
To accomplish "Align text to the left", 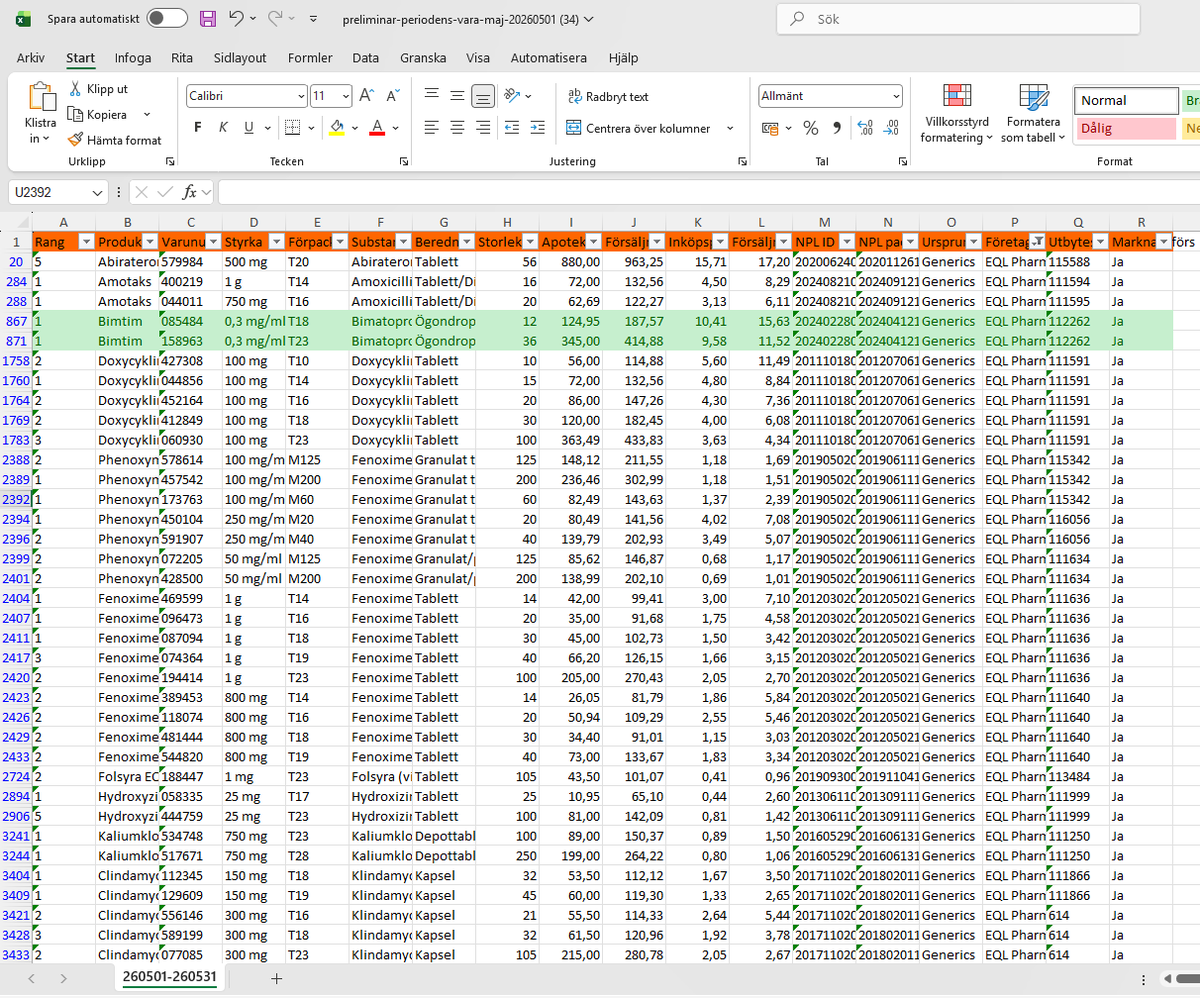I will (432, 128).
